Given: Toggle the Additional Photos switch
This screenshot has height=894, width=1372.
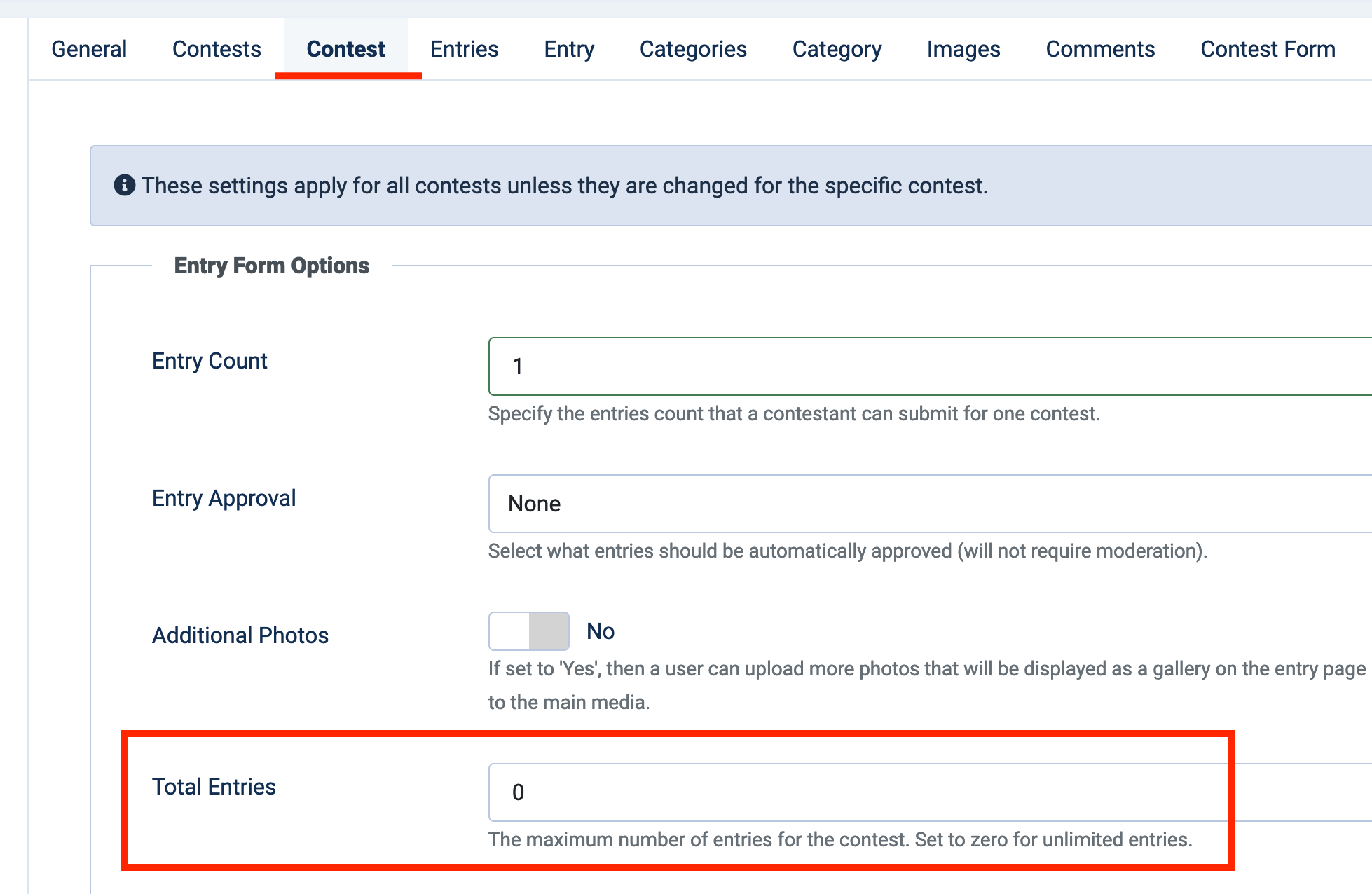Looking at the screenshot, I should (x=529, y=631).
